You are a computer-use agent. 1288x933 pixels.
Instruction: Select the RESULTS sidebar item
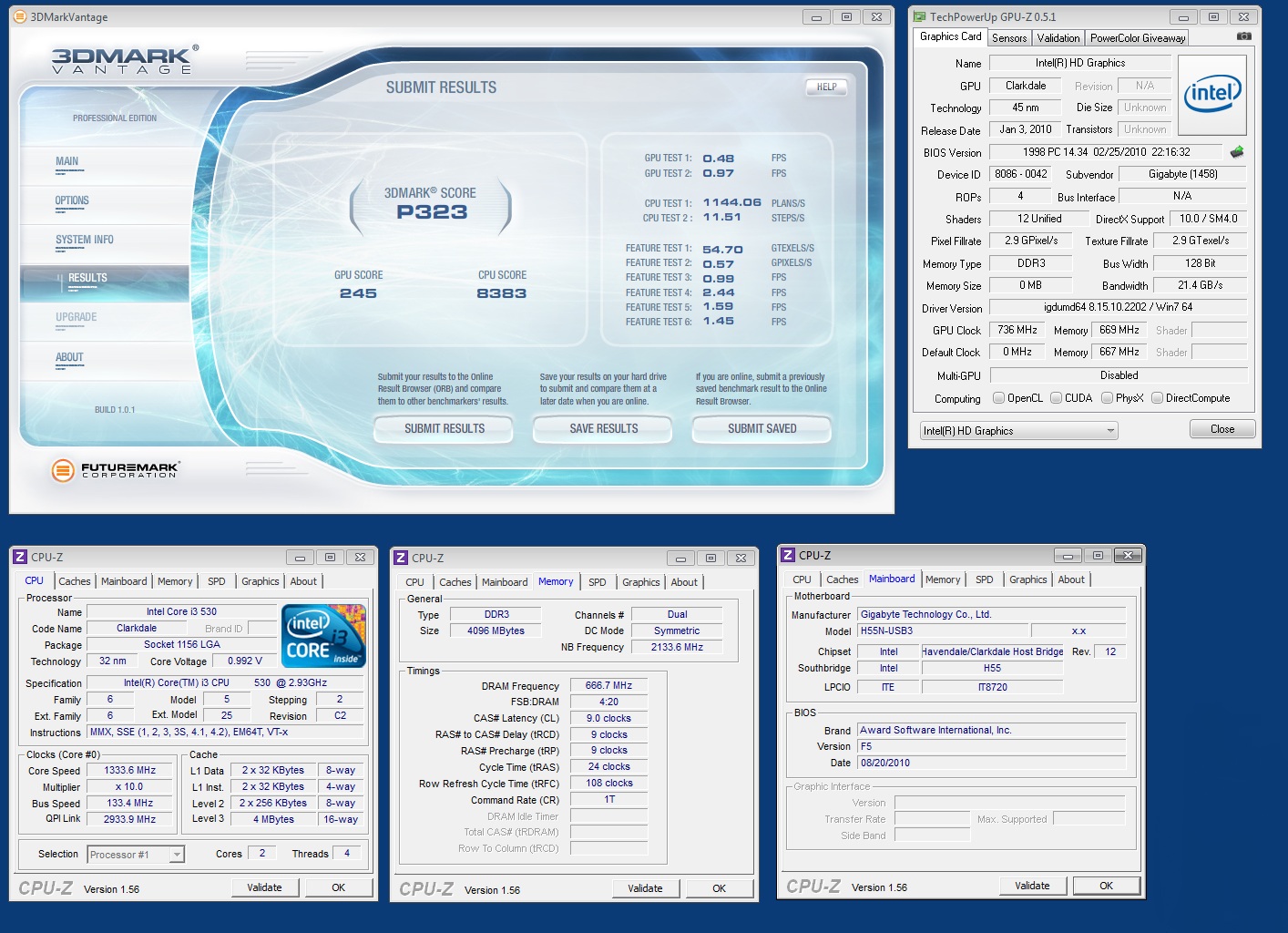pos(105,283)
